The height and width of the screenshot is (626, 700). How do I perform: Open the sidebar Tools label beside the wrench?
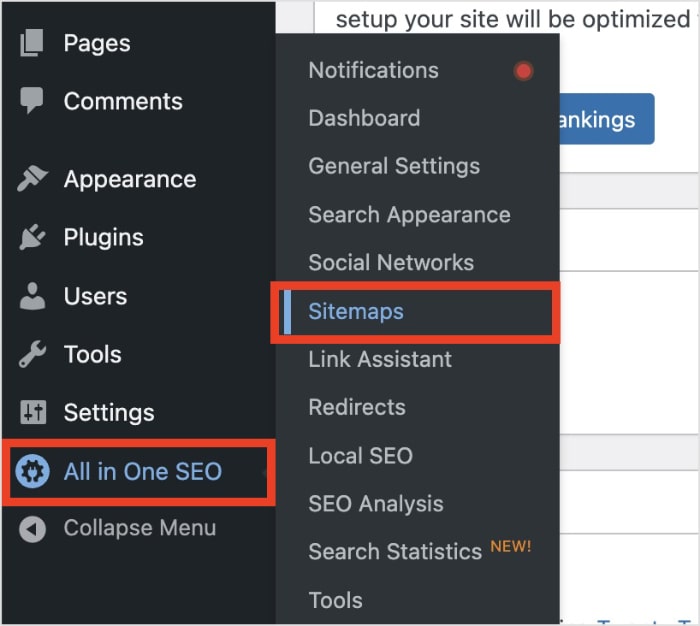[x=93, y=355]
